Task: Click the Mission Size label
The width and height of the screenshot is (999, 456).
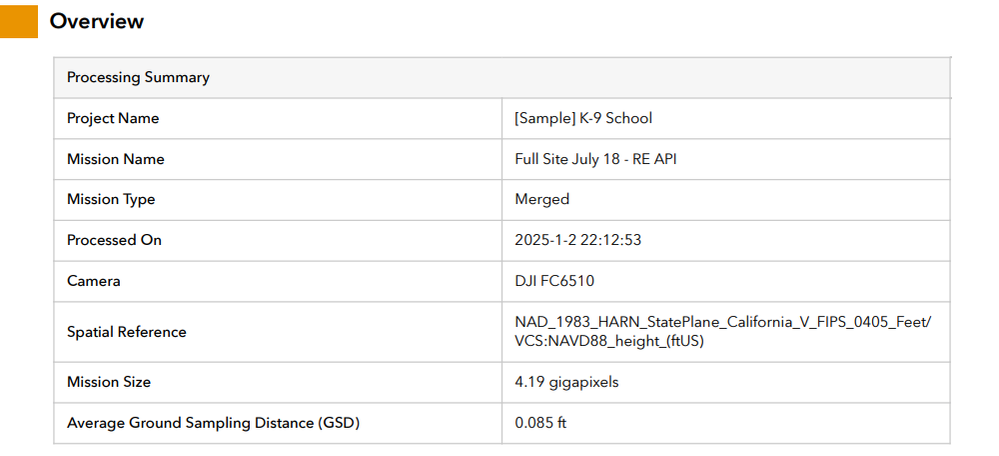Action: point(109,382)
